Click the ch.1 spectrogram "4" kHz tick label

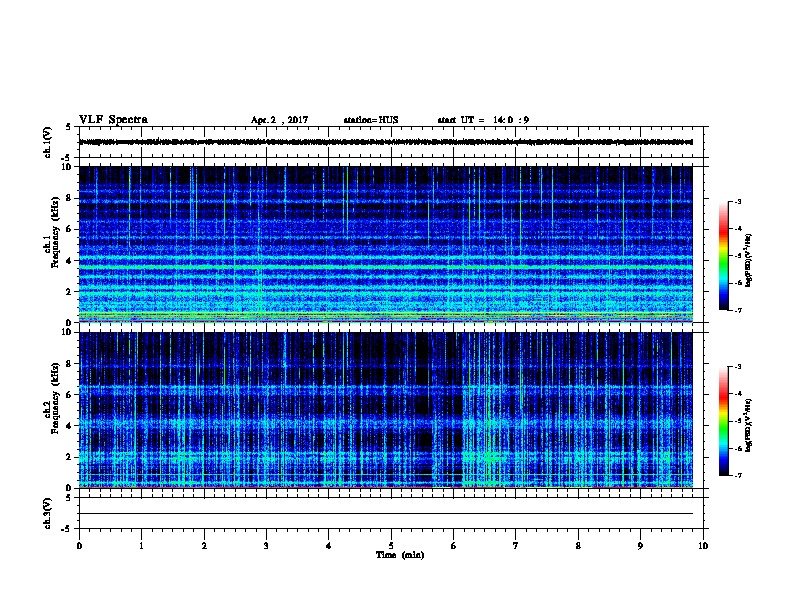click(x=69, y=261)
